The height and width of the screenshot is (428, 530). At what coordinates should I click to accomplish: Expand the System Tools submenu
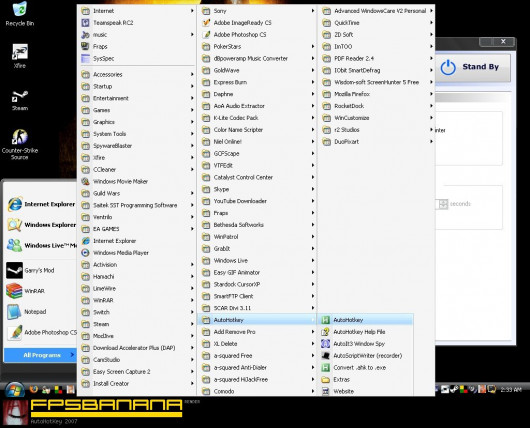click(138, 134)
